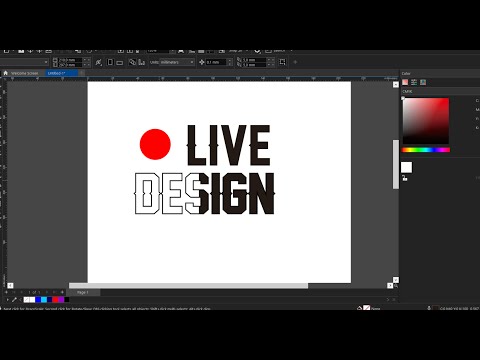
Task: Click the plus quick customize button on property bar
Action: [x=295, y=62]
